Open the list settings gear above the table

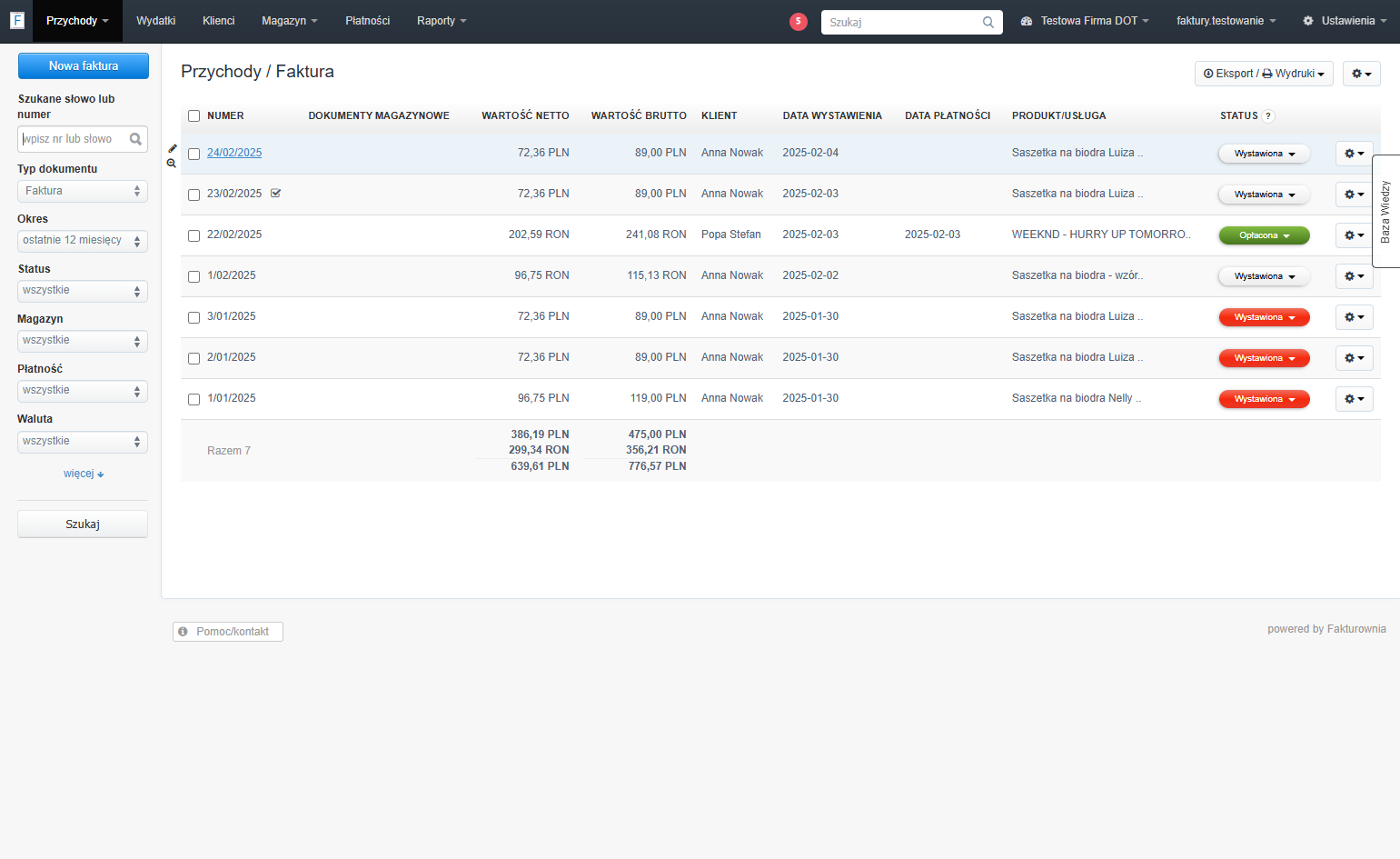[x=1362, y=74]
